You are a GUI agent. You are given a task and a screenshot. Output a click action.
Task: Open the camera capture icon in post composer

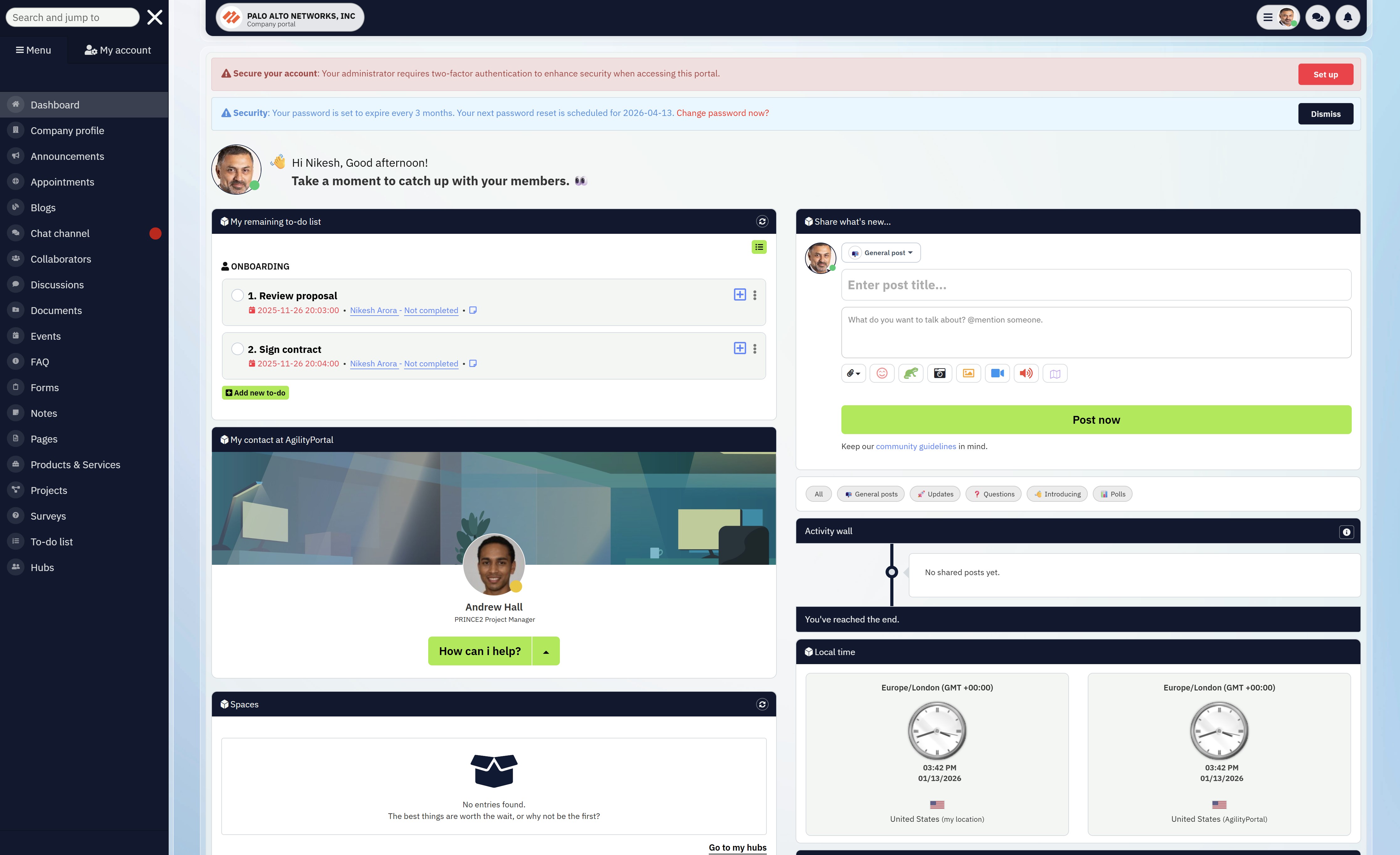[940, 373]
